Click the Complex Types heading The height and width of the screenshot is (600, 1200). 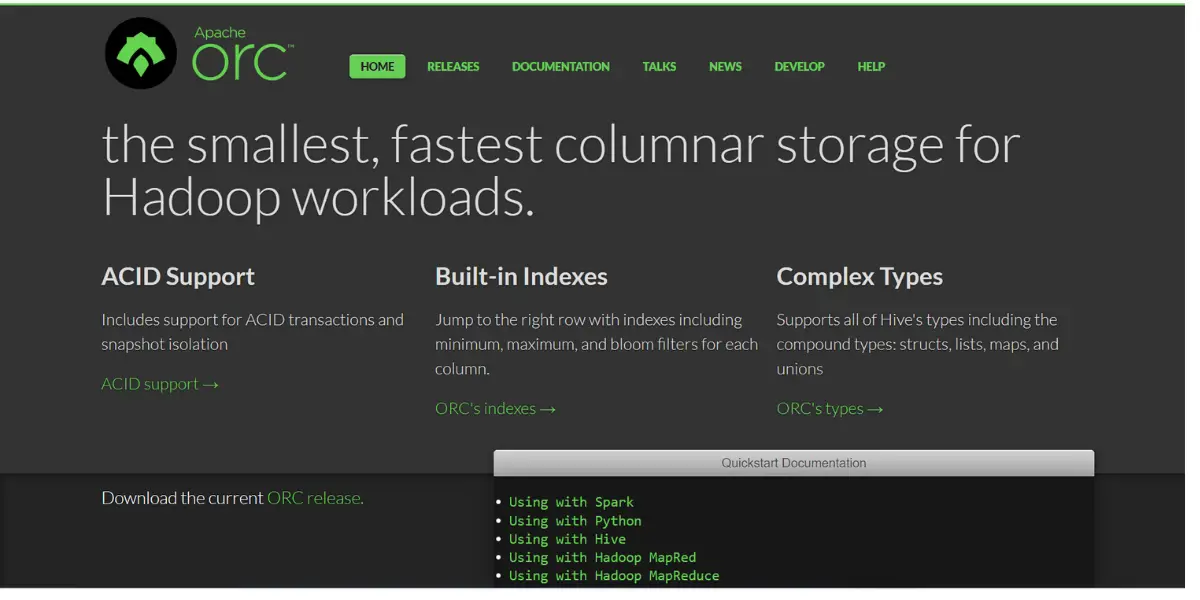(x=860, y=277)
